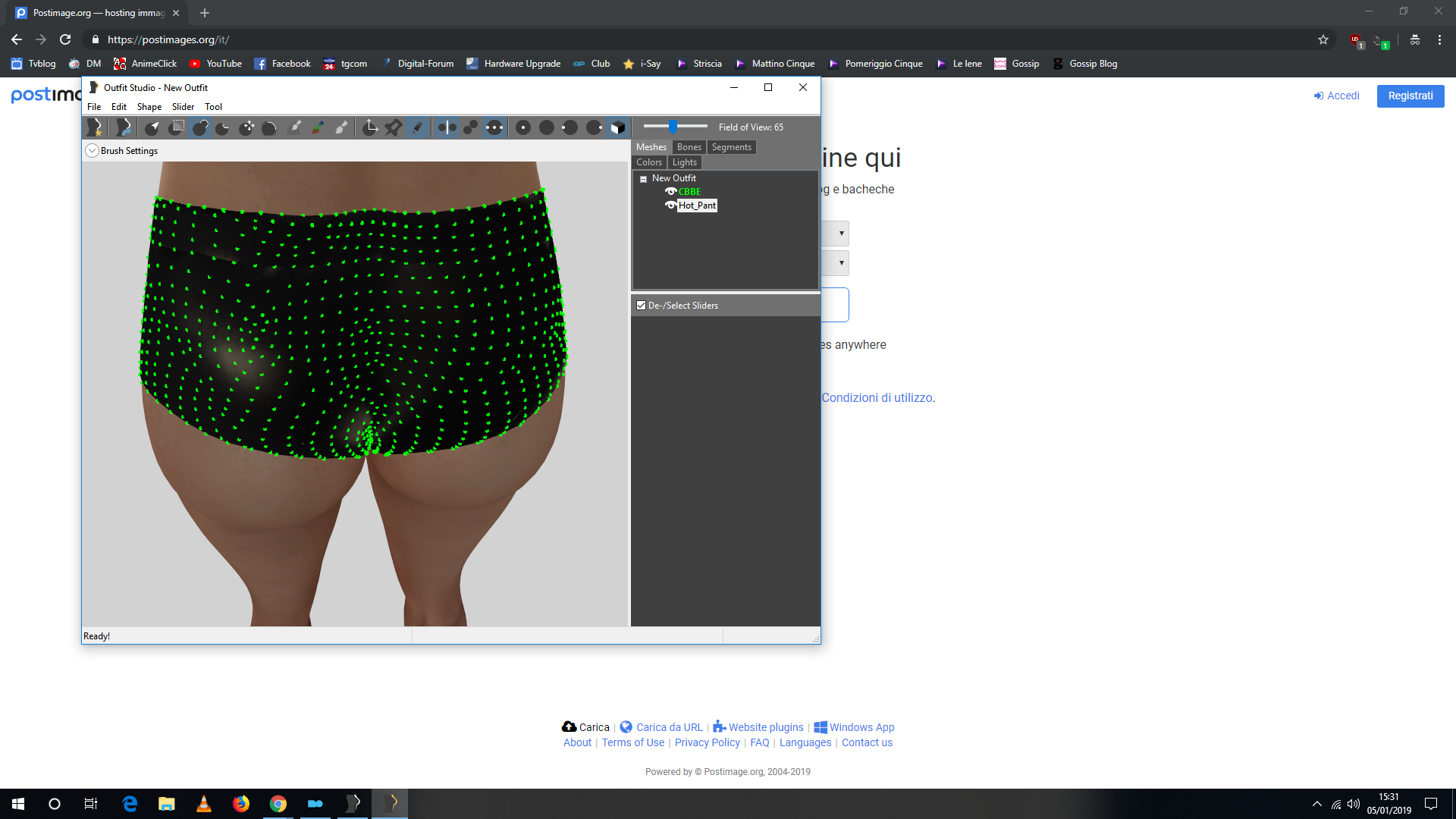Open the first dropdown on Postimage page
The height and width of the screenshot is (819, 1456).
click(841, 234)
